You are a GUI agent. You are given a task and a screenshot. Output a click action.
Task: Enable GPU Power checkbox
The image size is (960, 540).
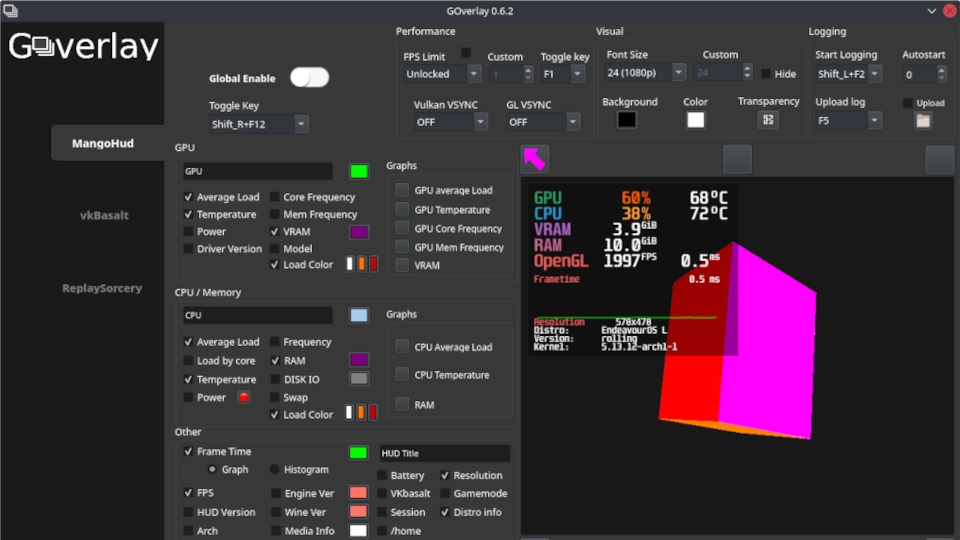(188, 231)
